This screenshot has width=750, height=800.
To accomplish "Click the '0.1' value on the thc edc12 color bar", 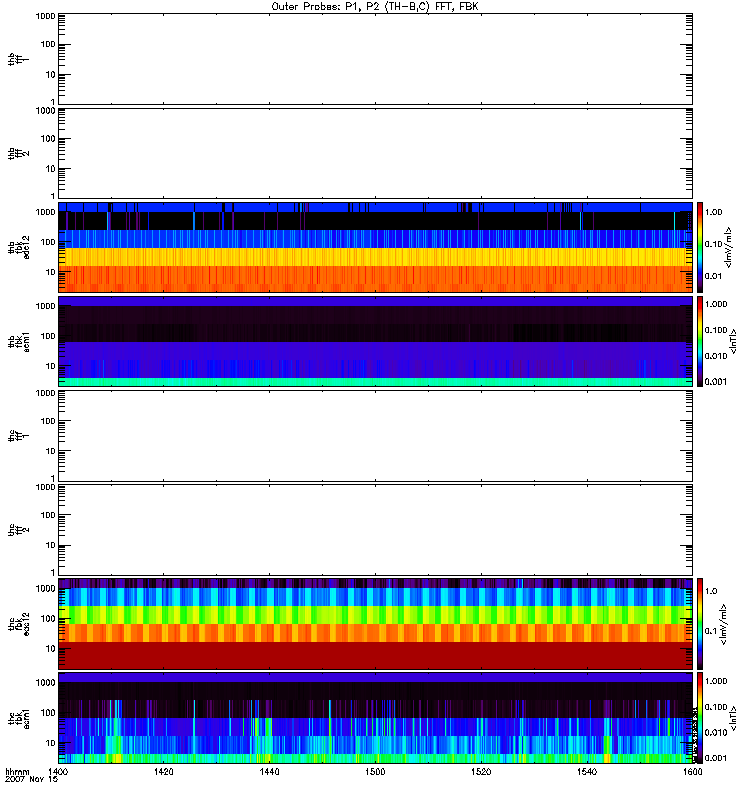I will 711,631.
